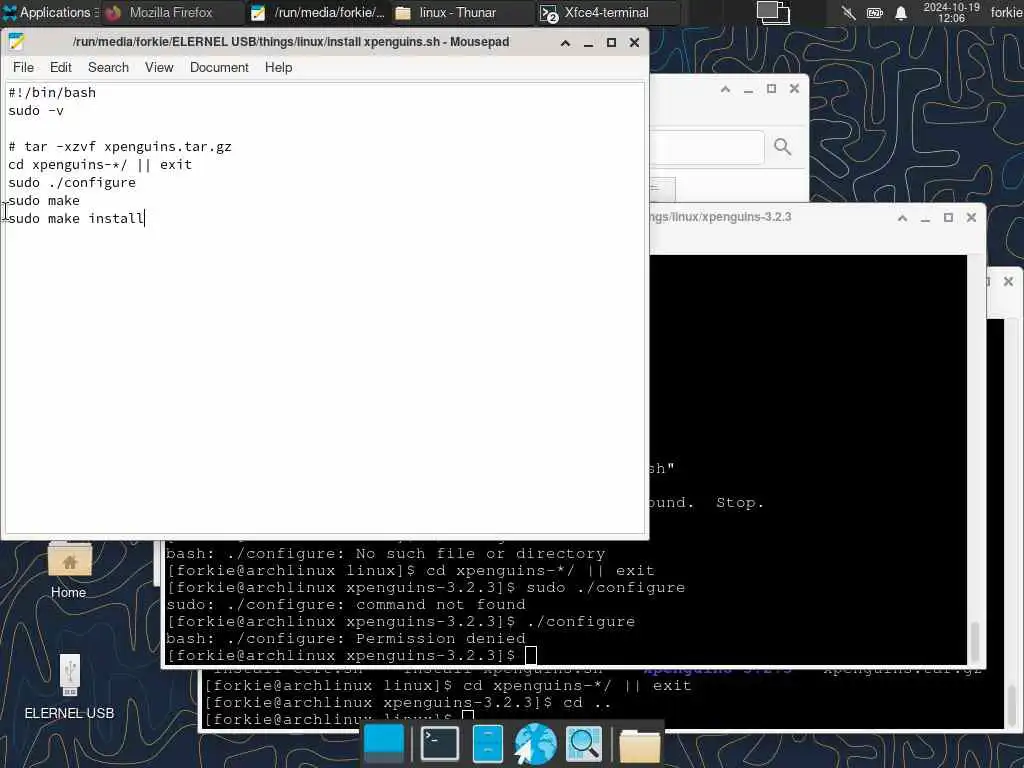Image resolution: width=1024 pixels, height=768 pixels.
Task: Open the Home desktop icon
Action: [69, 571]
